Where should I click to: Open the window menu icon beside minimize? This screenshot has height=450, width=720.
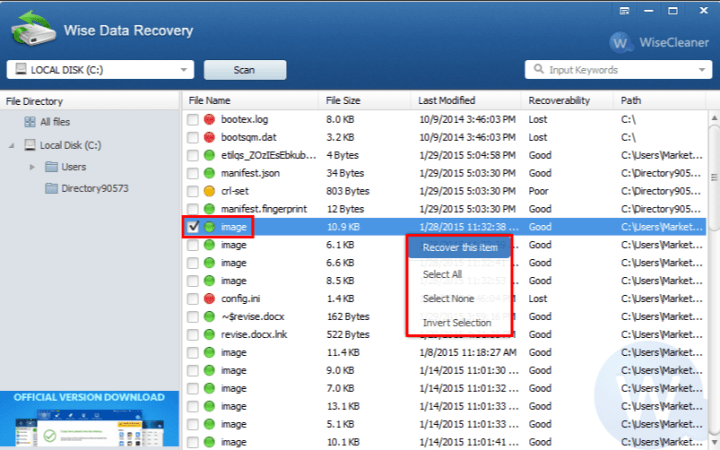(x=624, y=11)
